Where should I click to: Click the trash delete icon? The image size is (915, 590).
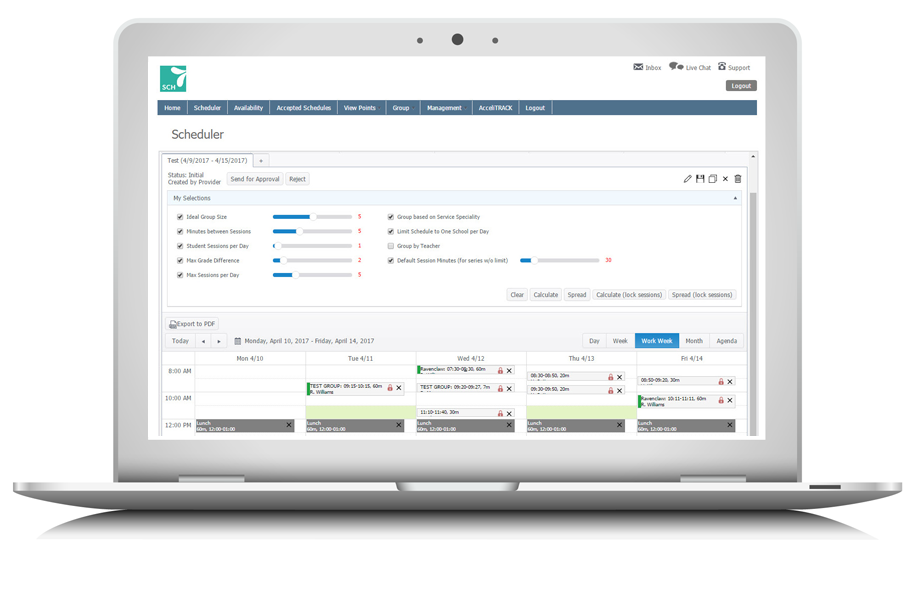pyautogui.click(x=738, y=179)
